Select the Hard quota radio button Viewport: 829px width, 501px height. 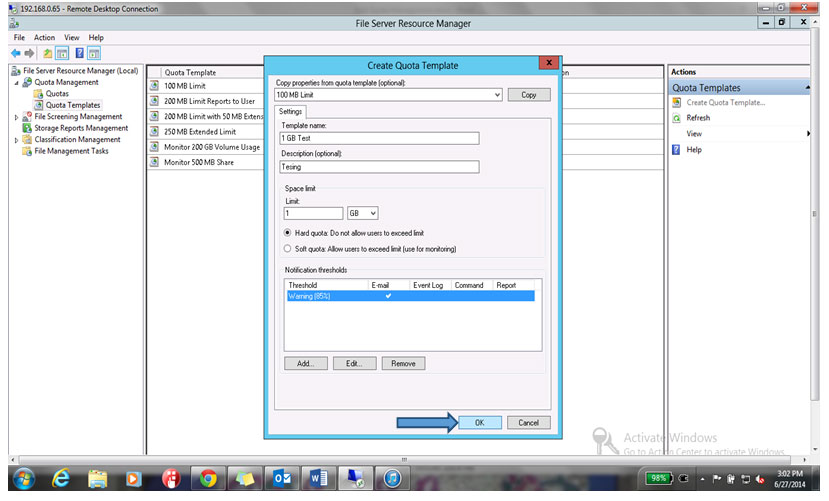(x=288, y=233)
